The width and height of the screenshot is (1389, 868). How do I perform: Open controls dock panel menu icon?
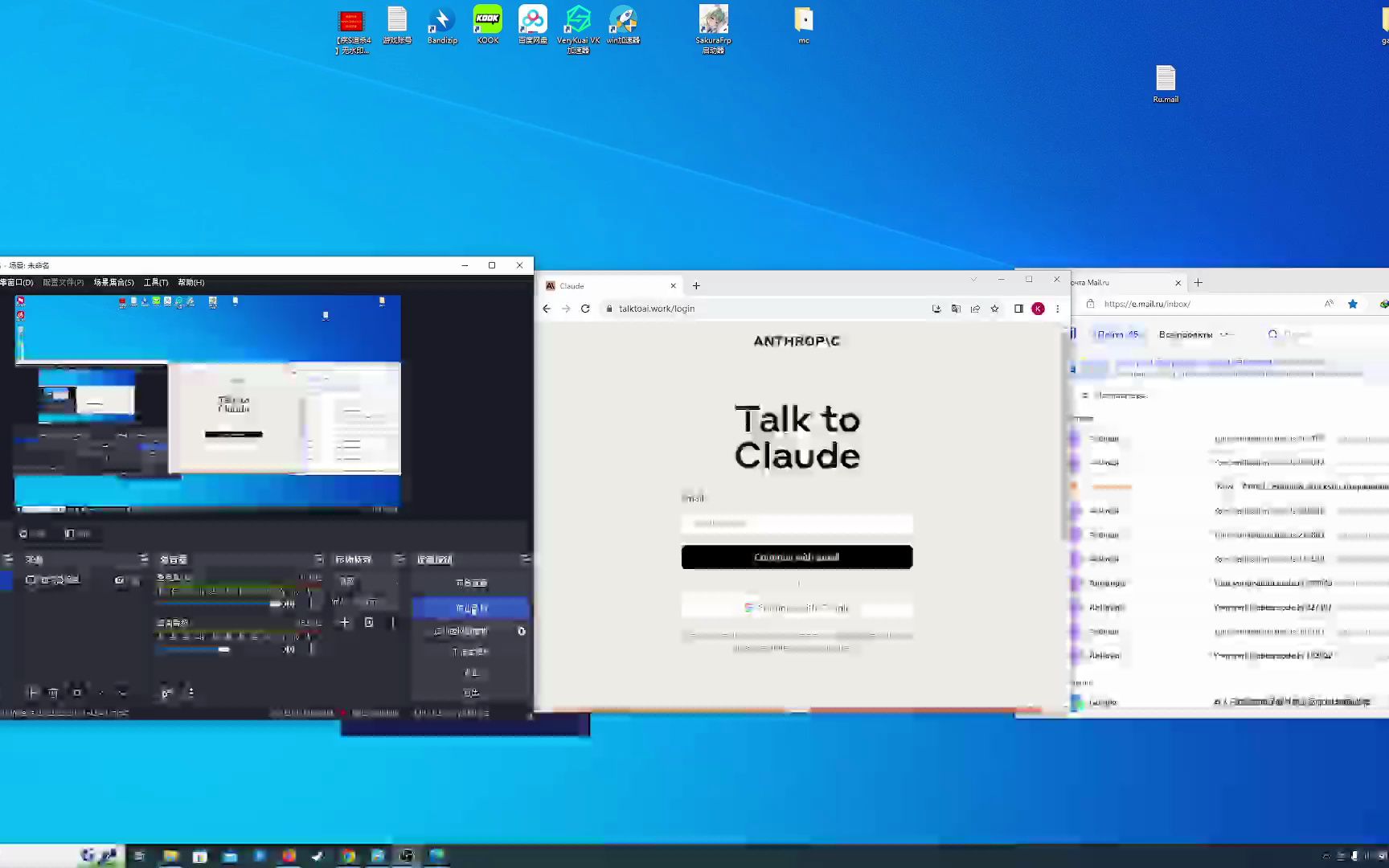pyautogui.click(x=525, y=559)
